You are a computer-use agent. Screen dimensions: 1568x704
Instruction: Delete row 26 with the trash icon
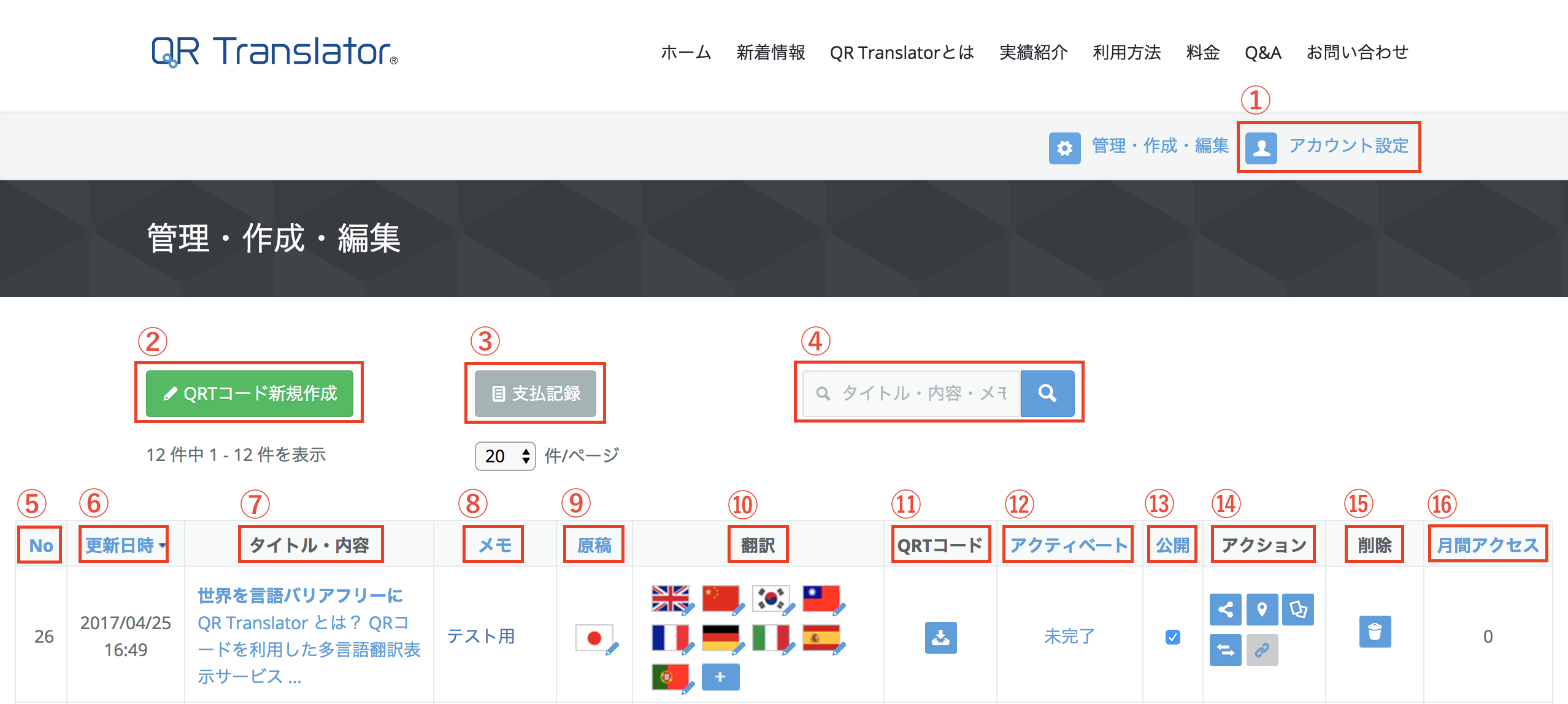tap(1375, 632)
